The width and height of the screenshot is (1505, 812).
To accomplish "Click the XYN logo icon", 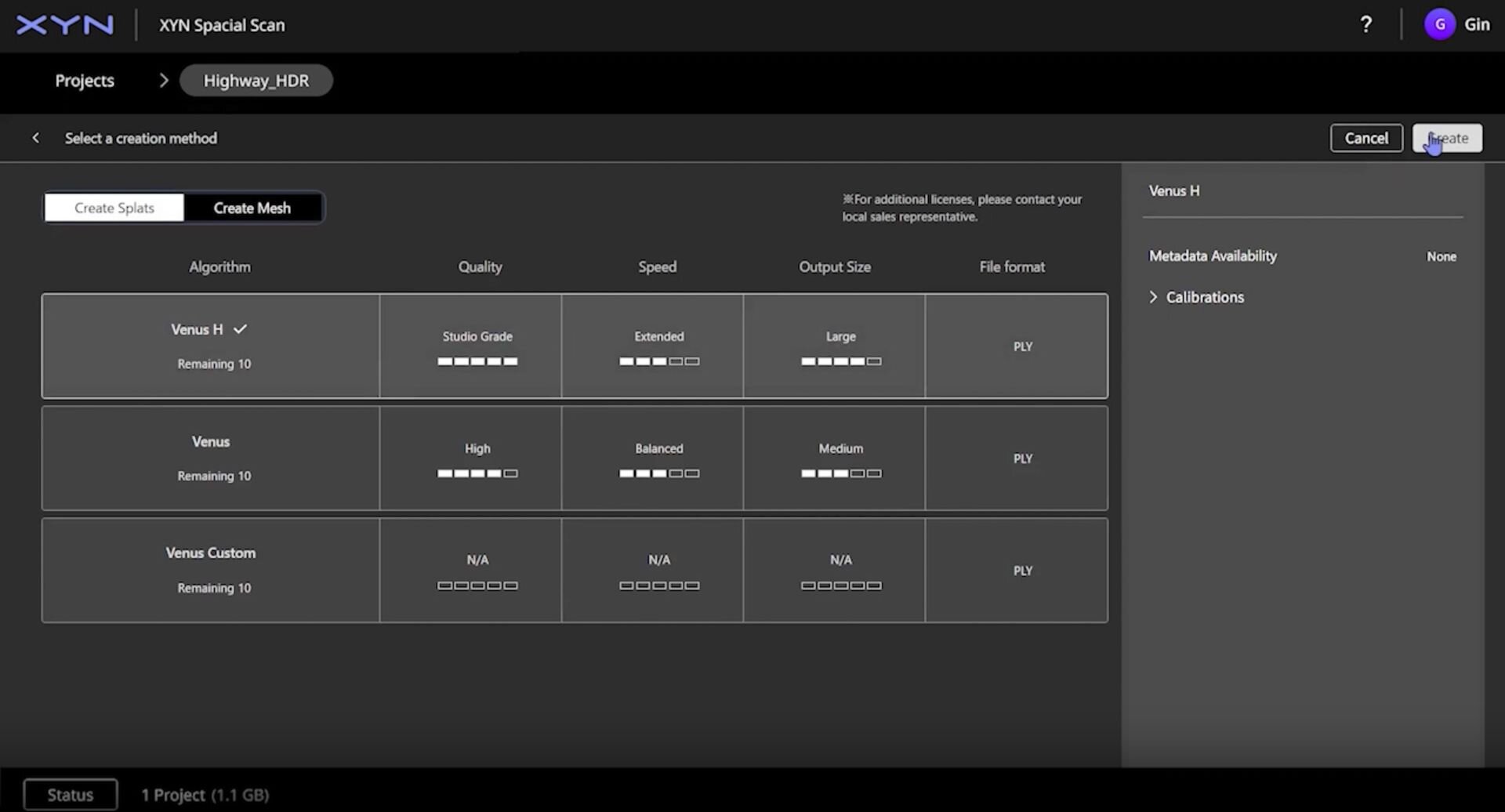I will coord(65,25).
